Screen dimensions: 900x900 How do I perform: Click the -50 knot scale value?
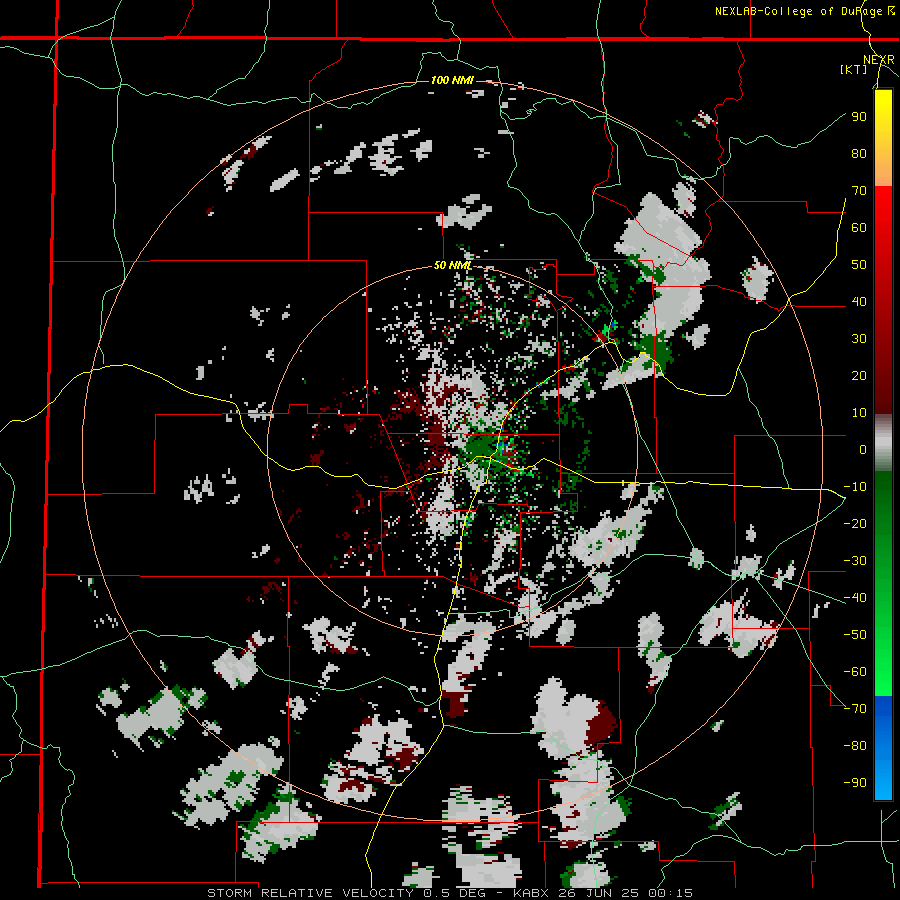(x=855, y=635)
